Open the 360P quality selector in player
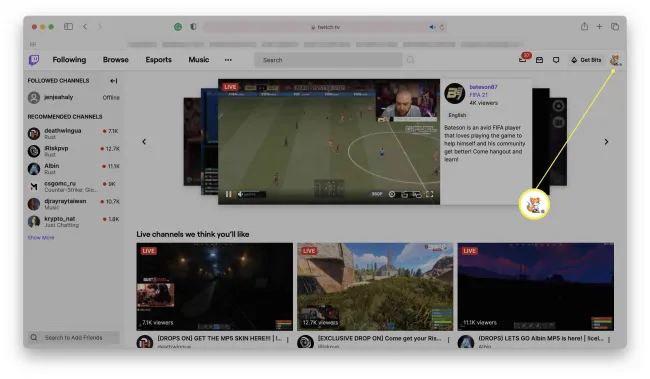Viewport: 650px width, 379px height. (377, 194)
